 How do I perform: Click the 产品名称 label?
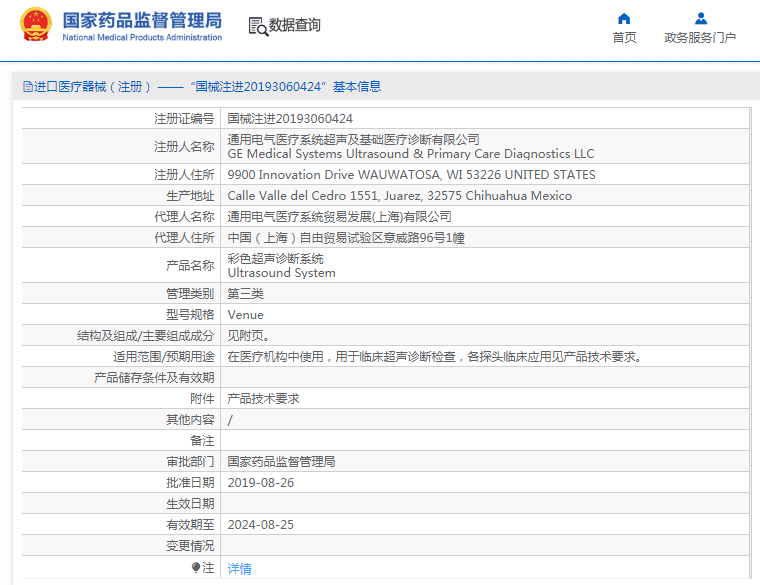click(x=190, y=266)
